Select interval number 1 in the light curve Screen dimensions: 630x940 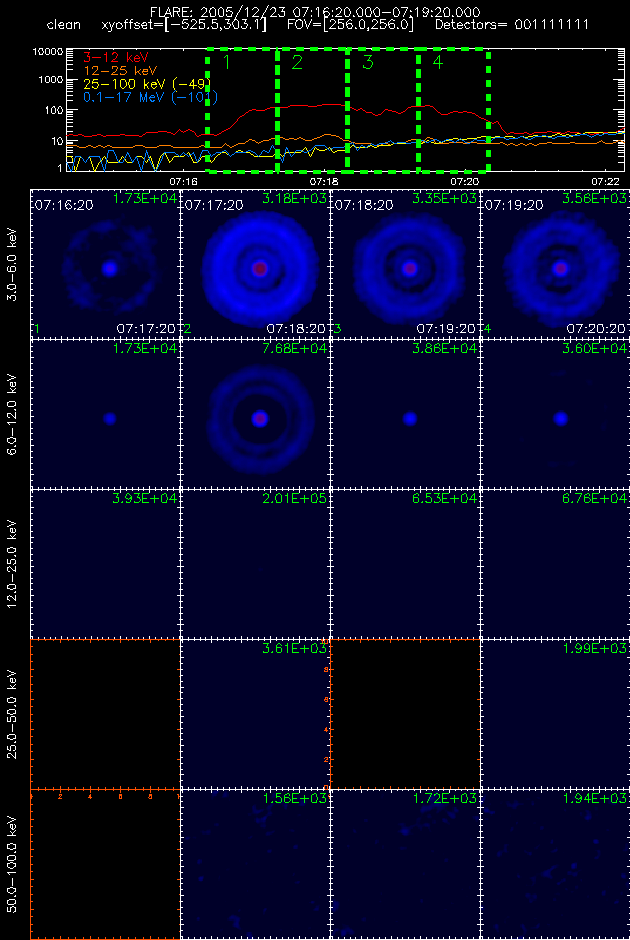[x=226, y=61]
